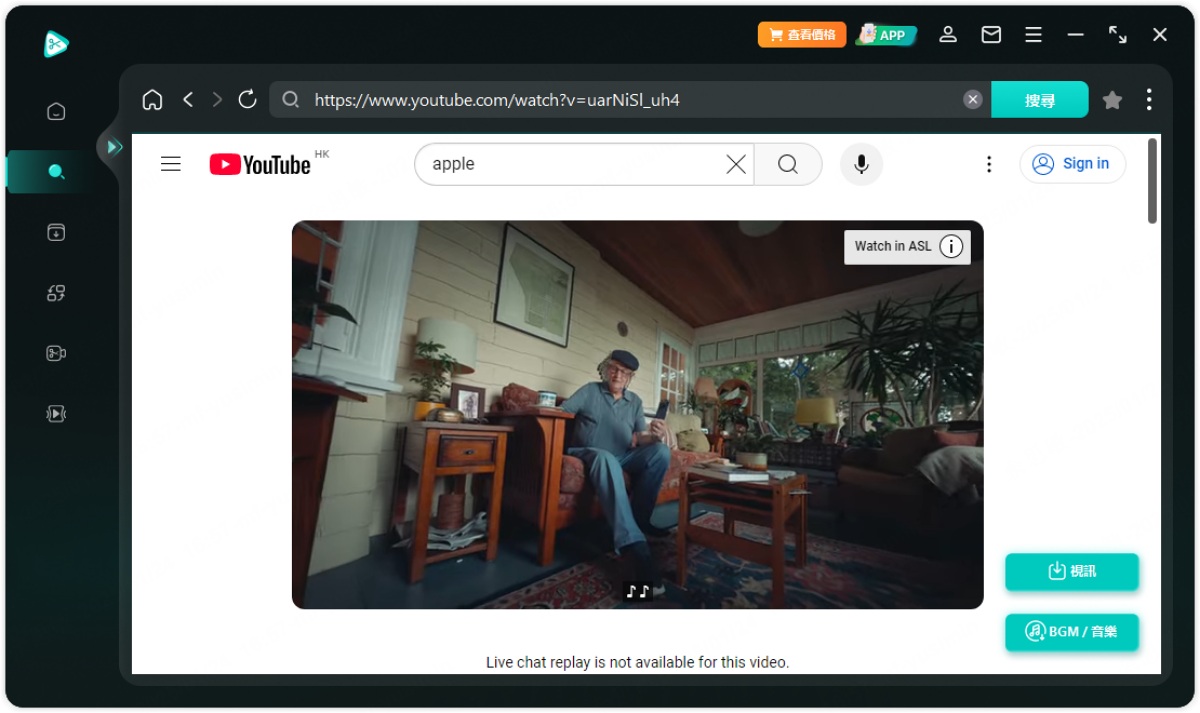Open YouTube settings three-dot menu
The width and height of the screenshot is (1200, 713).
tap(989, 164)
